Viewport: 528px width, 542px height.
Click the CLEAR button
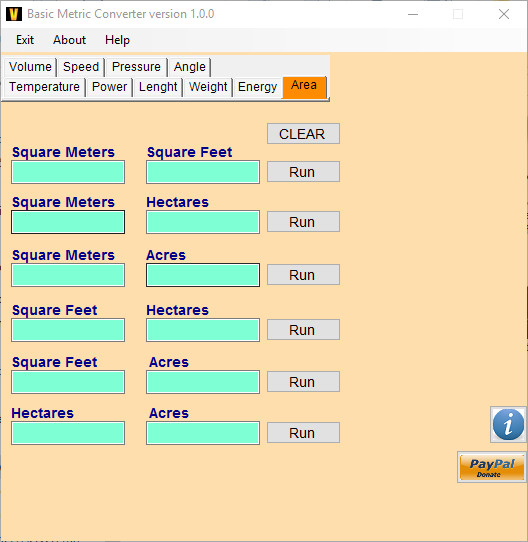[303, 134]
